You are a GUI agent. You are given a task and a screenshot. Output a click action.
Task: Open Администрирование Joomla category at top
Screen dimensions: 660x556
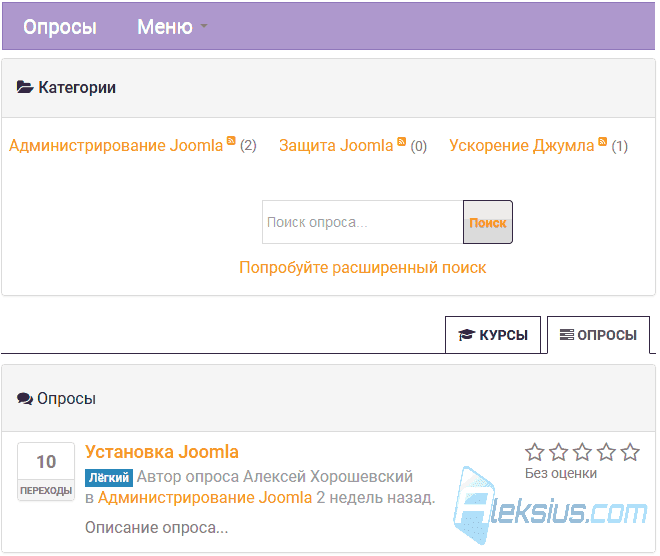click(x=116, y=146)
